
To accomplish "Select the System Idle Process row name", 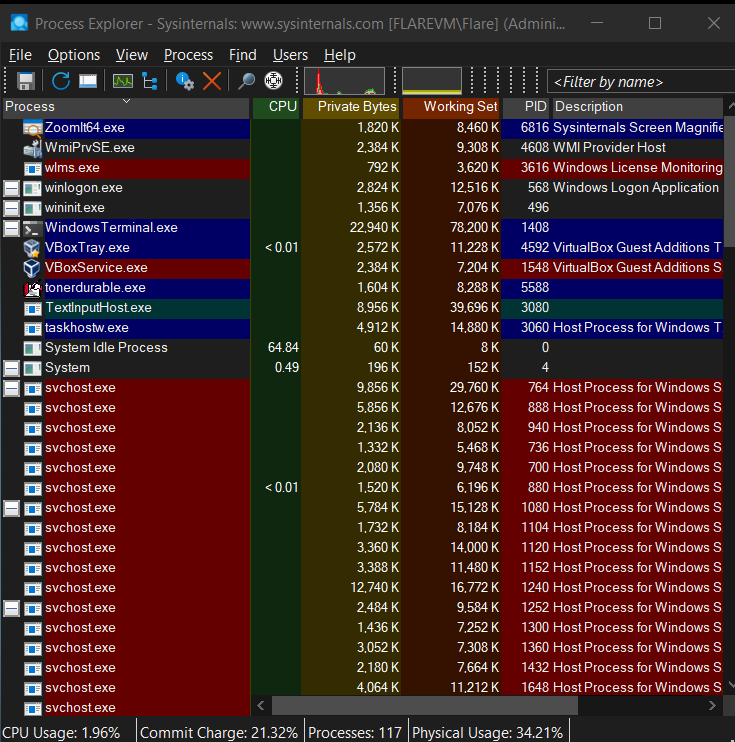I will [106, 347].
